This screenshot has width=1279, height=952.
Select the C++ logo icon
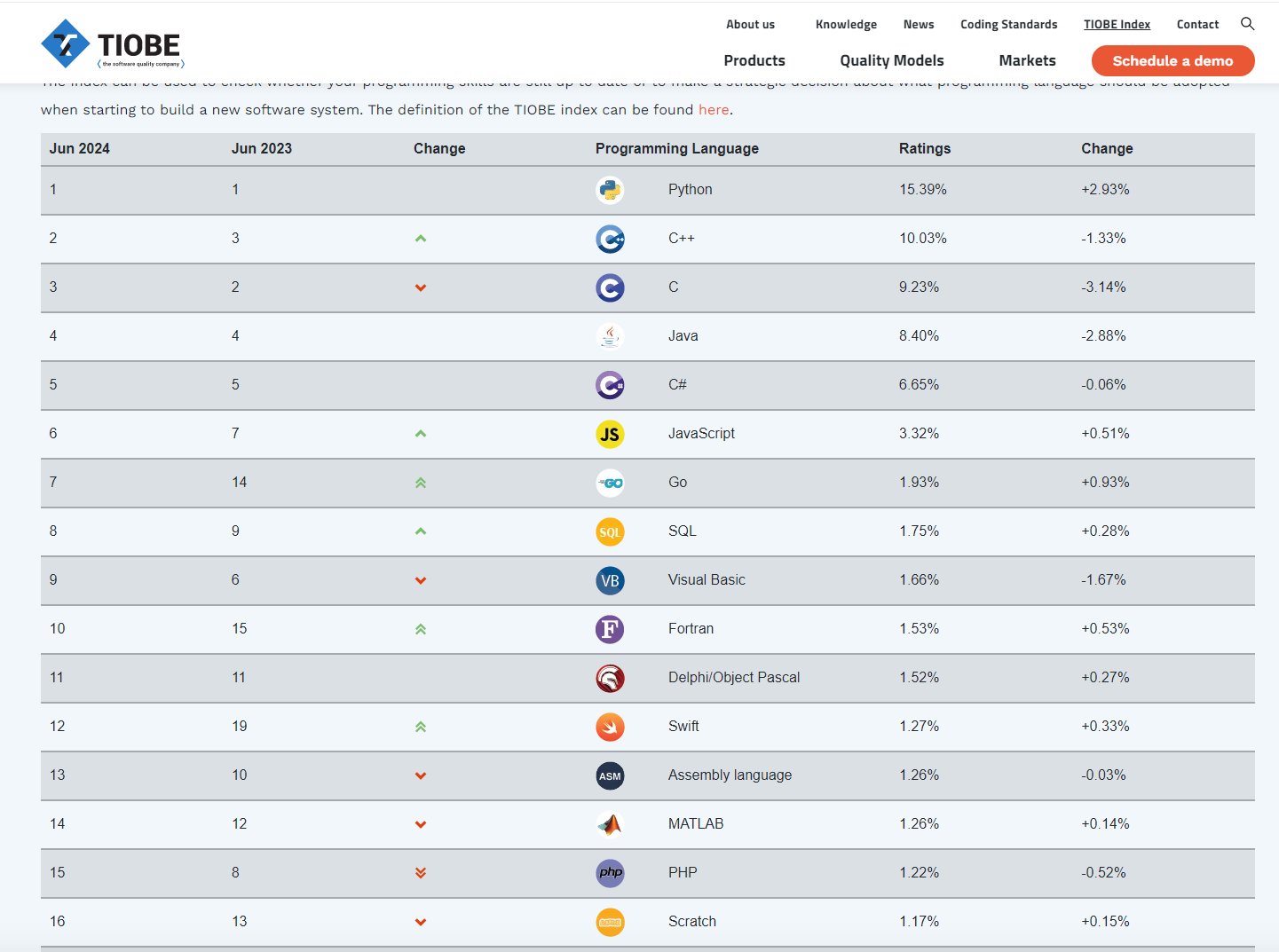[x=610, y=239]
